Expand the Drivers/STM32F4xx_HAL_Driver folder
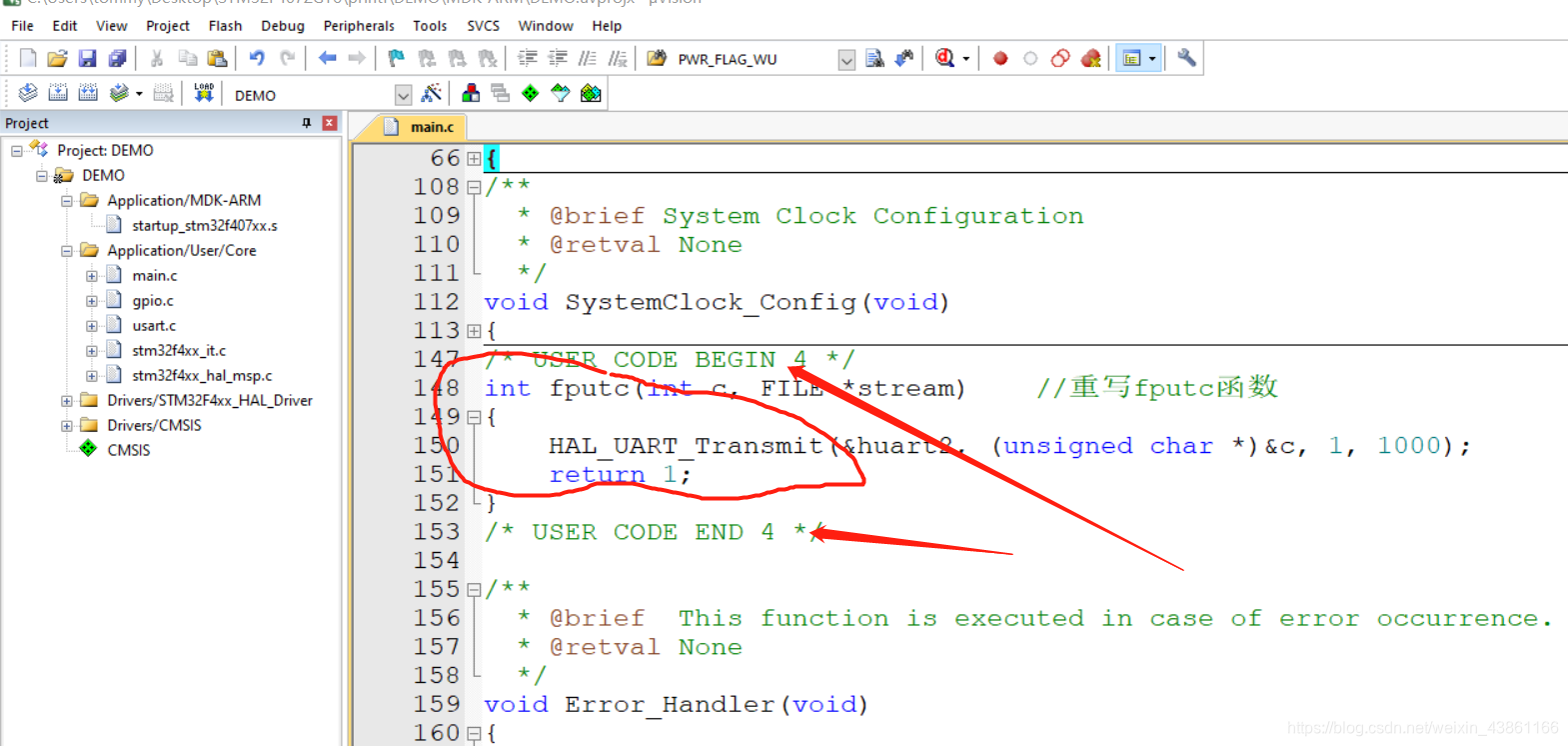This screenshot has width=1568, height=746. 67,401
